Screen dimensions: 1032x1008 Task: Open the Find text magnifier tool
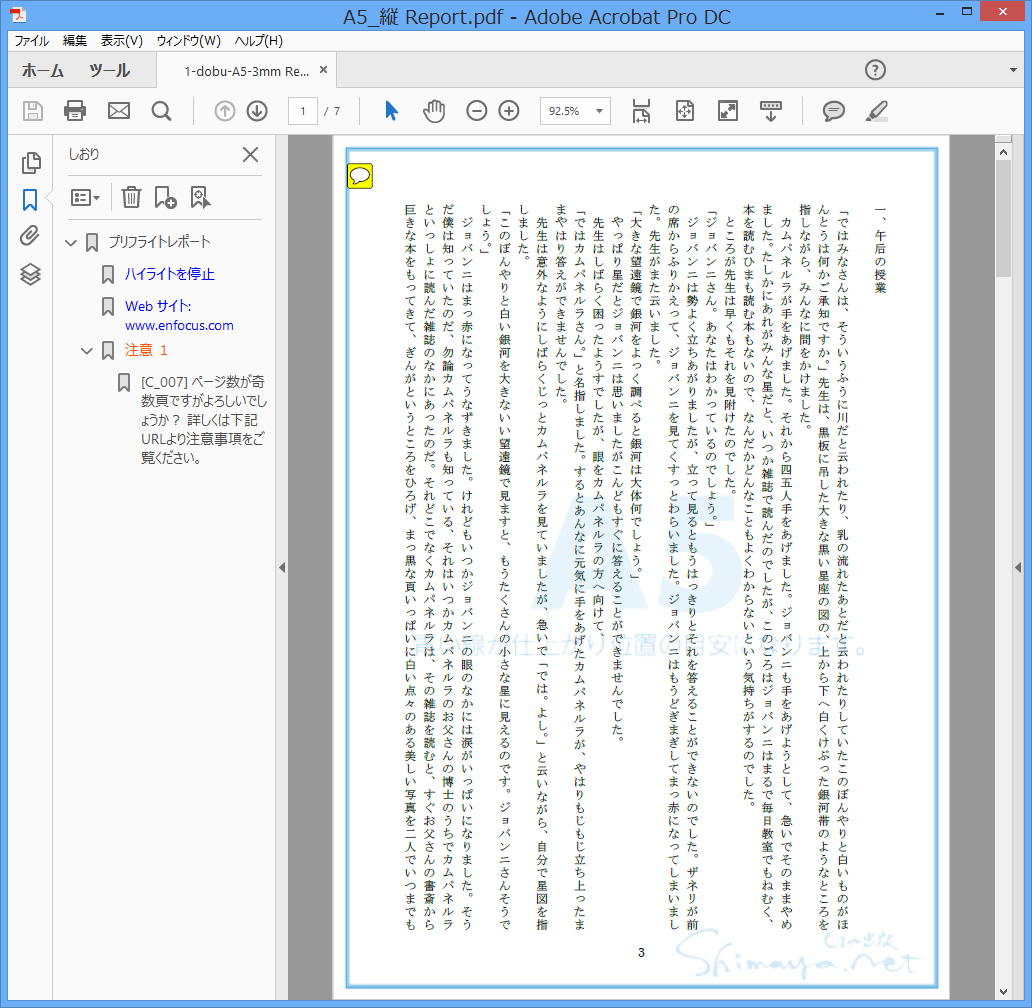[x=161, y=111]
